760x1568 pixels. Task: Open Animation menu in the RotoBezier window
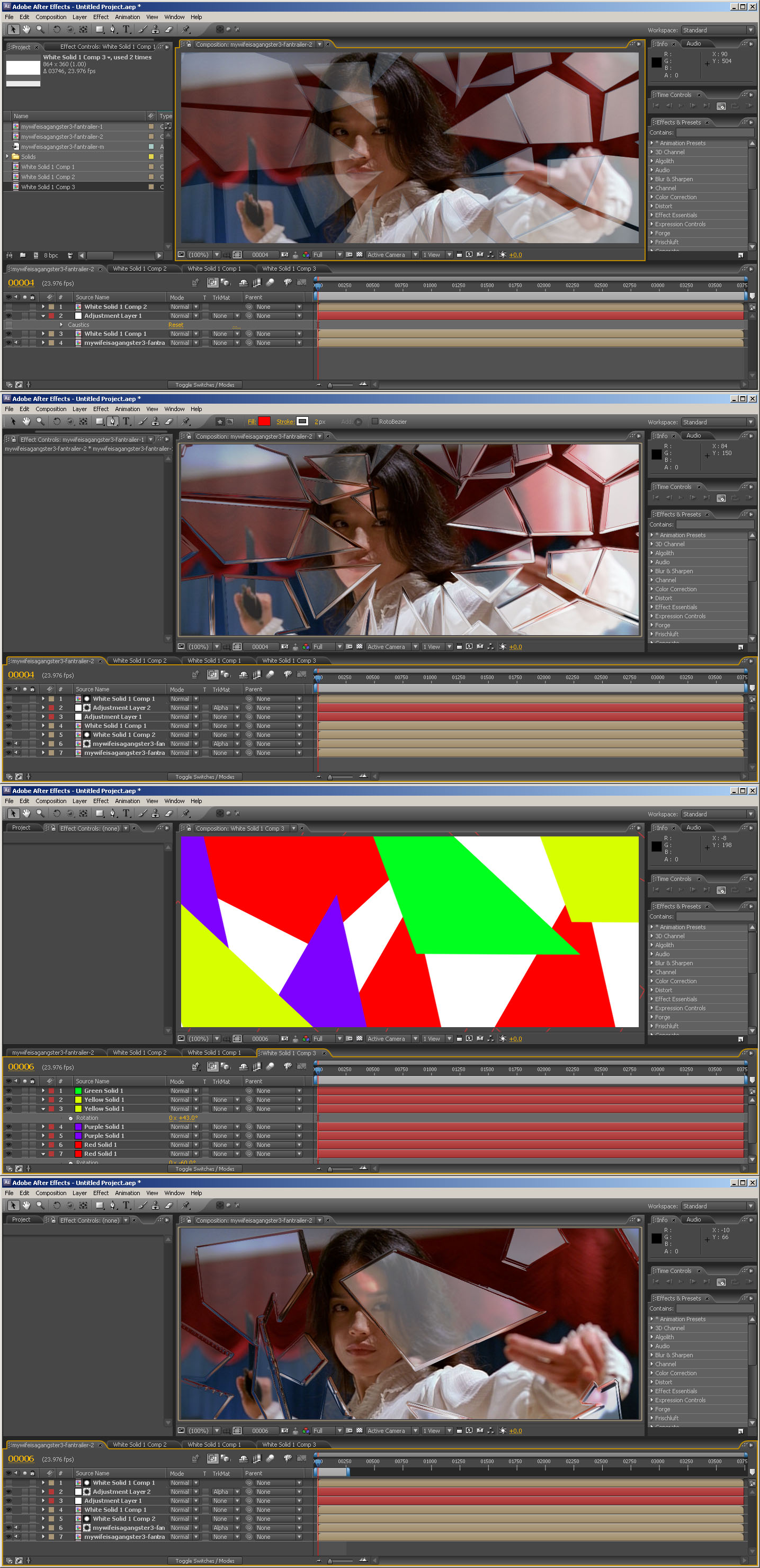click(x=127, y=409)
